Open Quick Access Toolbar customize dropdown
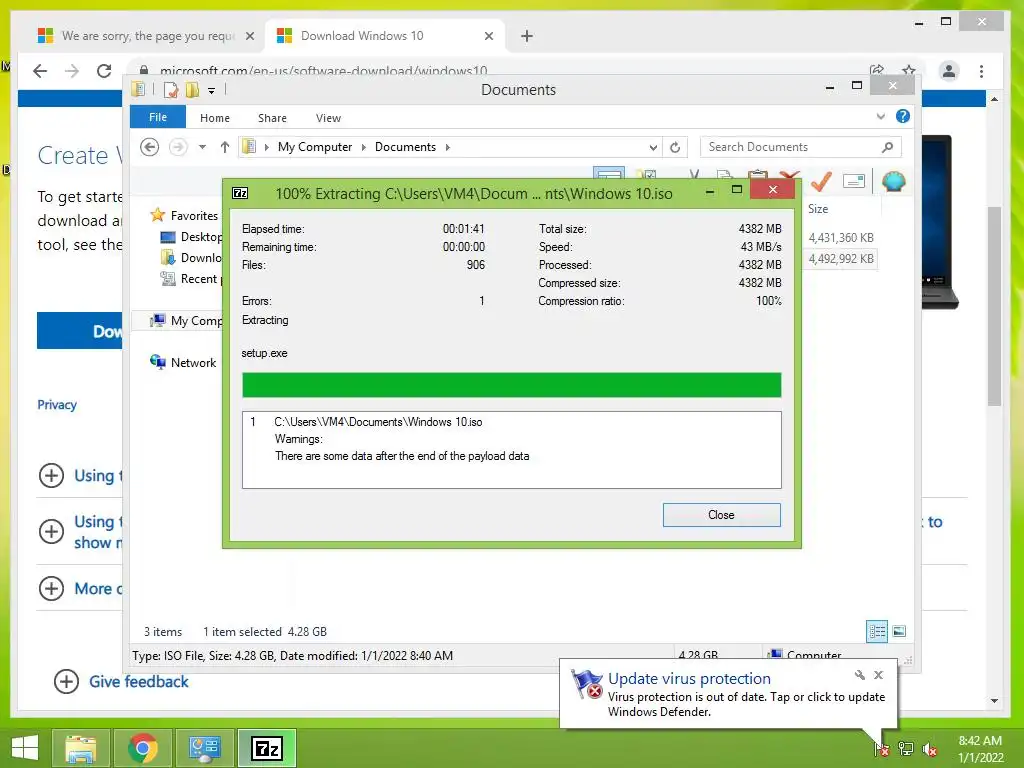Image resolution: width=1024 pixels, height=768 pixels. pyautogui.click(x=212, y=90)
